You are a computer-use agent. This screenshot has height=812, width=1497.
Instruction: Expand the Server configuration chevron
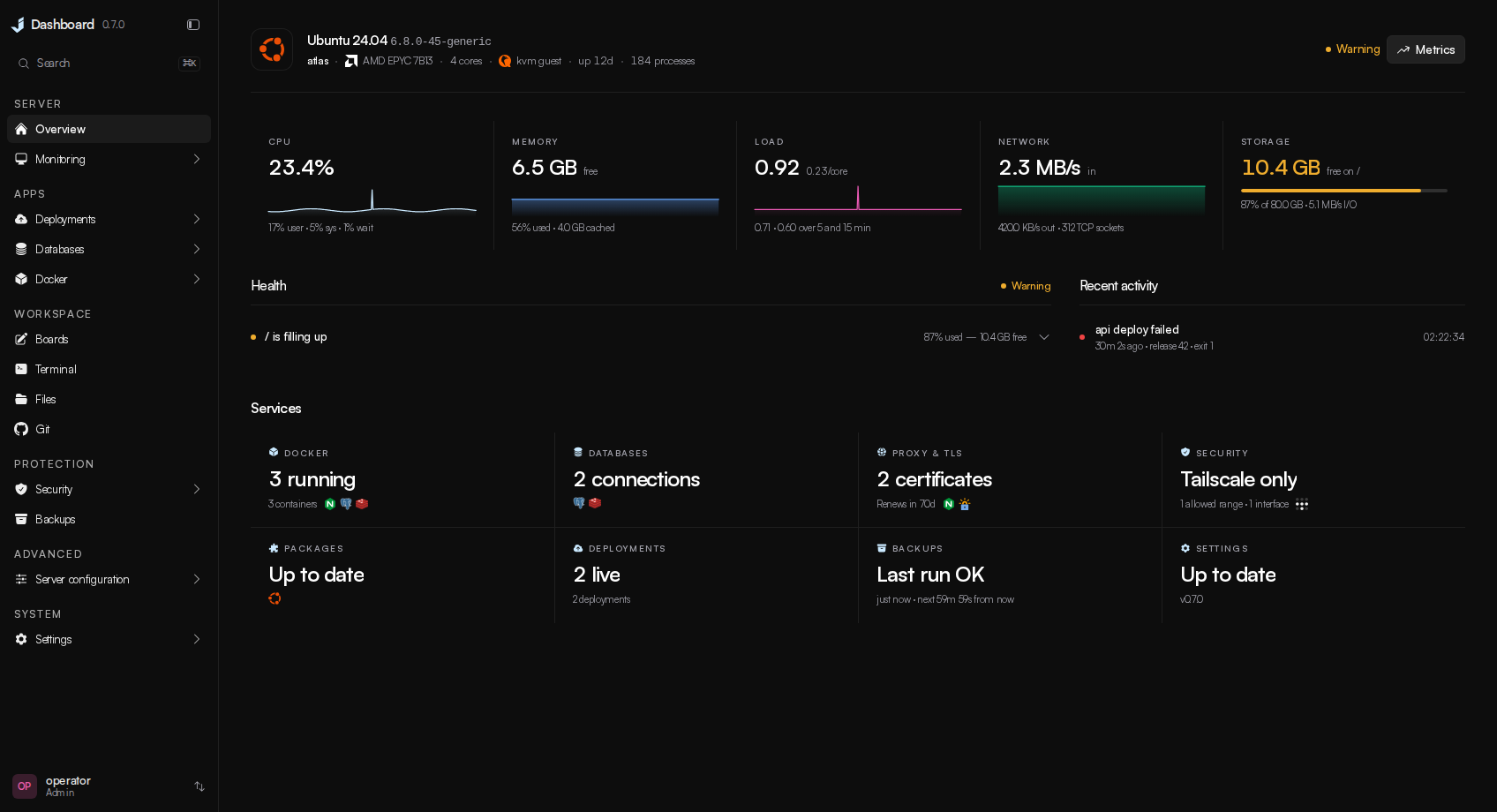click(x=197, y=579)
